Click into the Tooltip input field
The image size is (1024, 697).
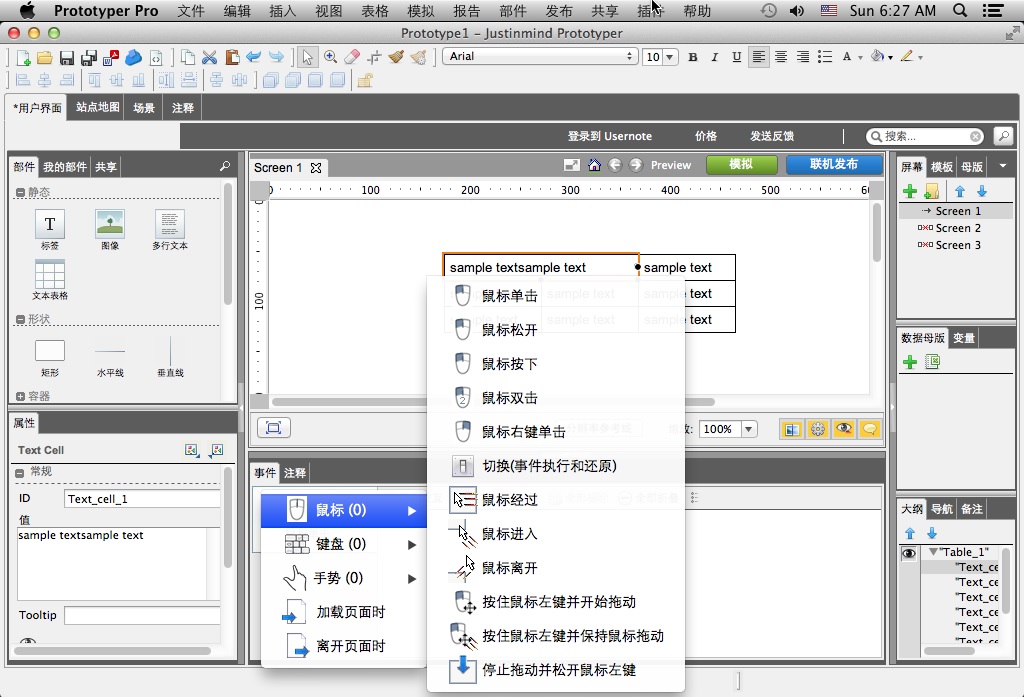point(142,615)
